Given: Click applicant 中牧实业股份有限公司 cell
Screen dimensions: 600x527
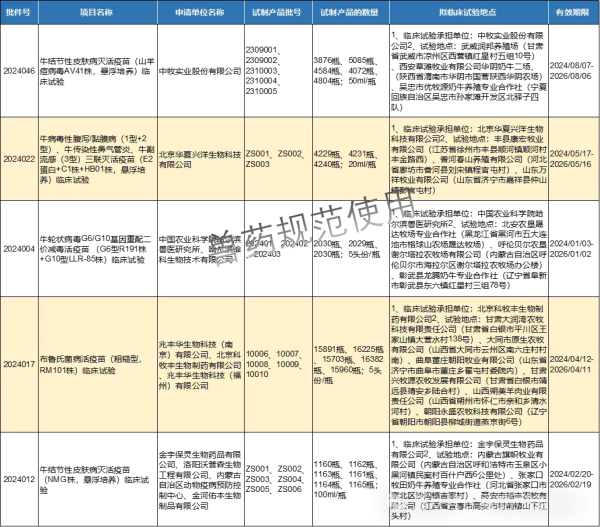Looking at the screenshot, I should tap(201, 71).
